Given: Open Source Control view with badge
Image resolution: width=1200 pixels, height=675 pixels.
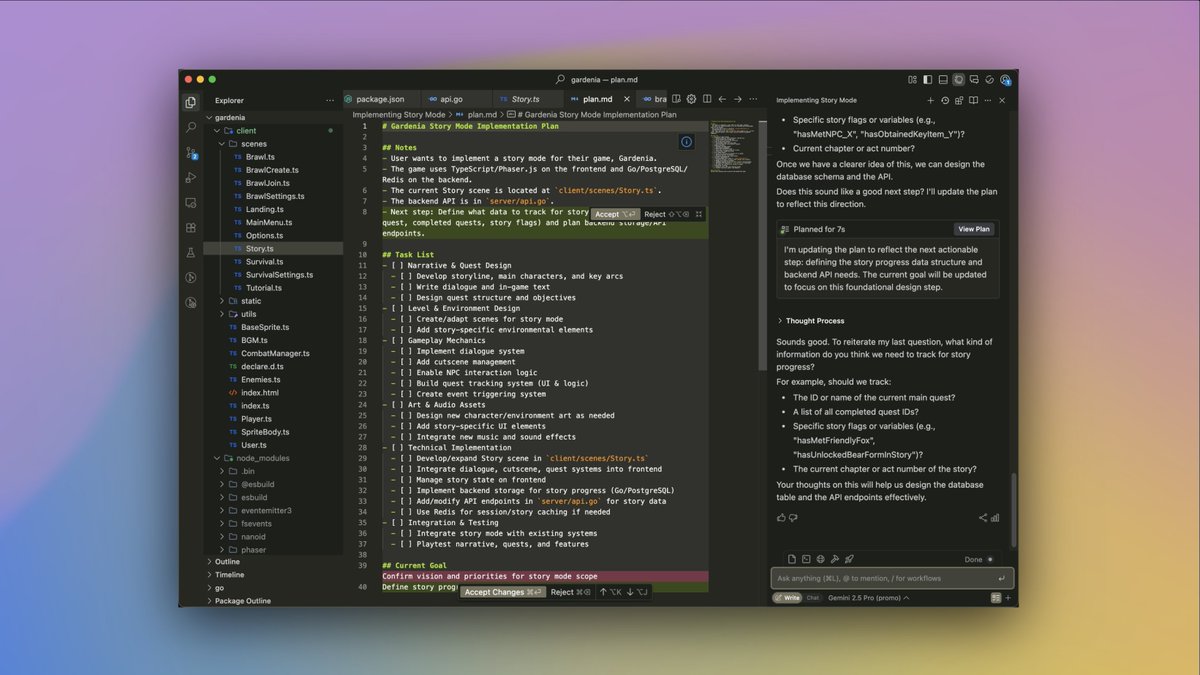Looking at the screenshot, I should (191, 153).
